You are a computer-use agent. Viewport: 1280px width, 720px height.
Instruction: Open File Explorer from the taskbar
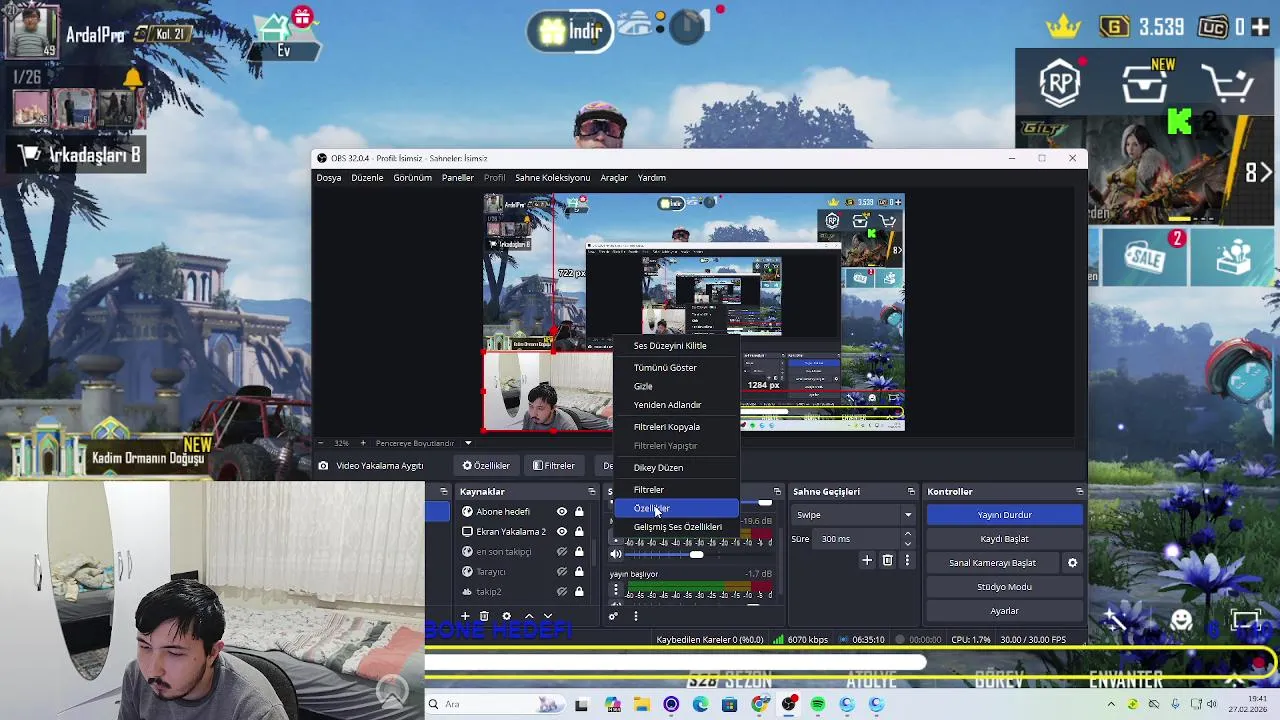(641, 705)
